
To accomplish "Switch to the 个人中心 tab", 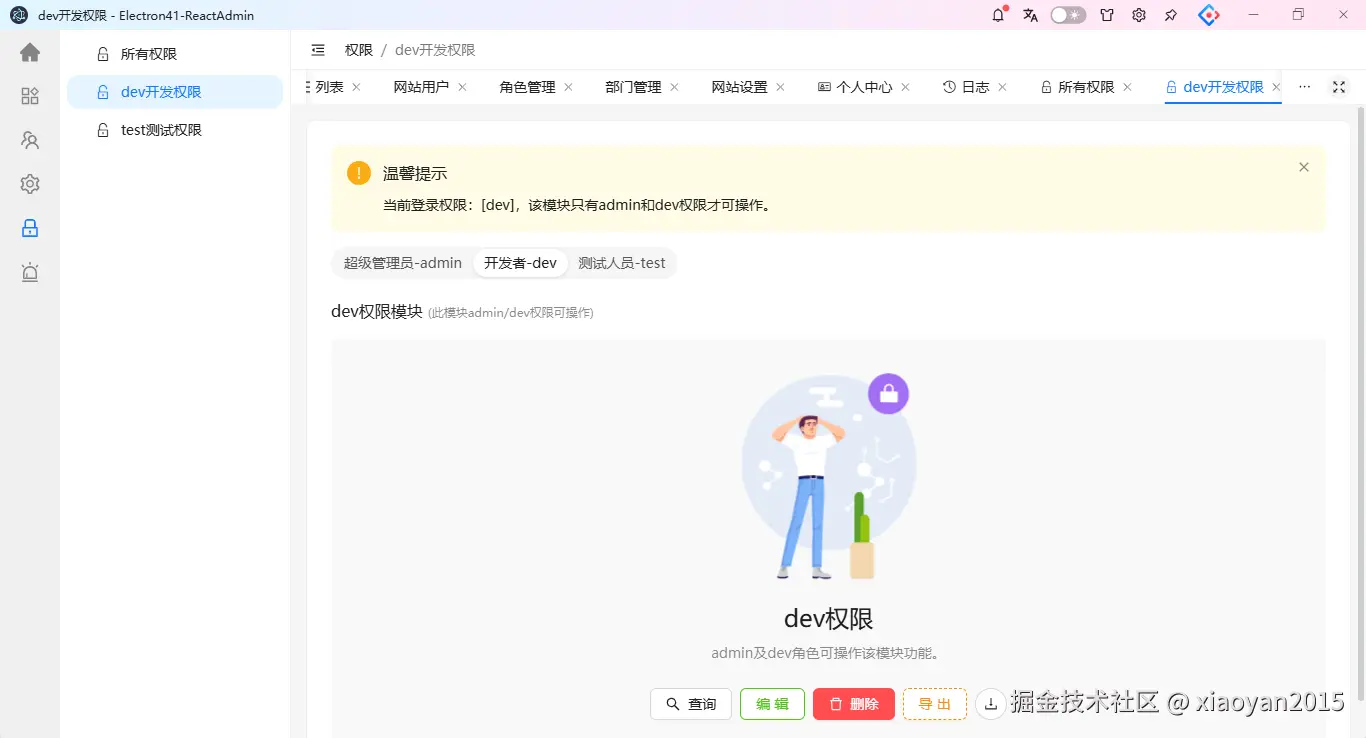I will 855,87.
